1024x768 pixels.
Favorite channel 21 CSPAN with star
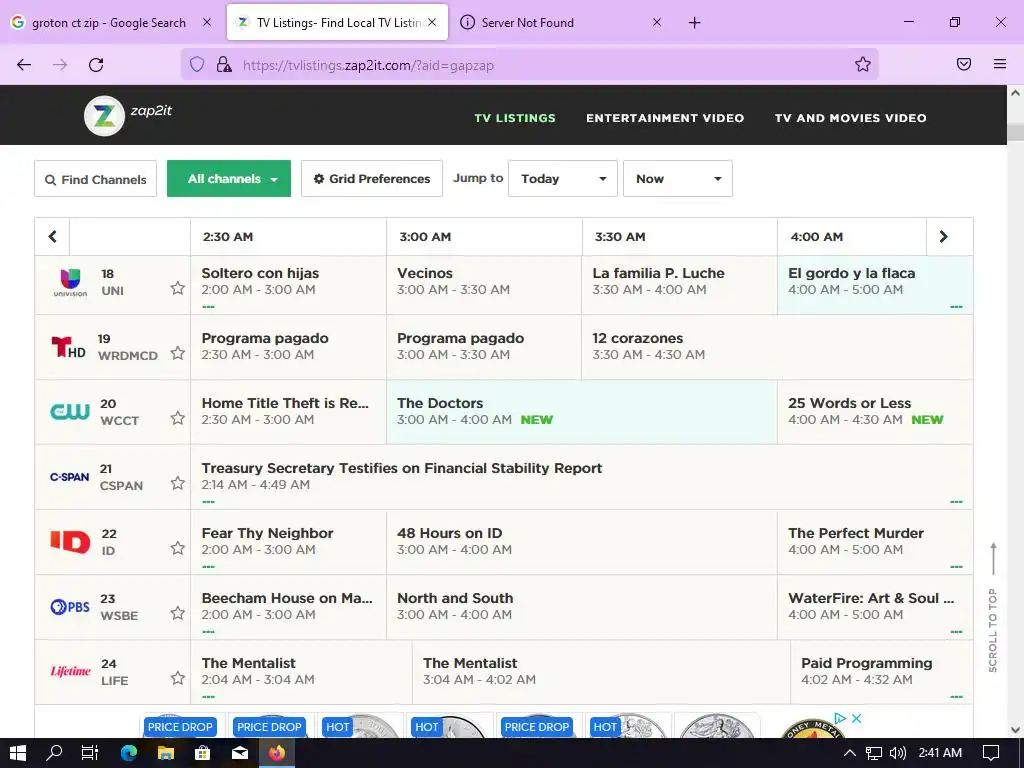coord(178,483)
